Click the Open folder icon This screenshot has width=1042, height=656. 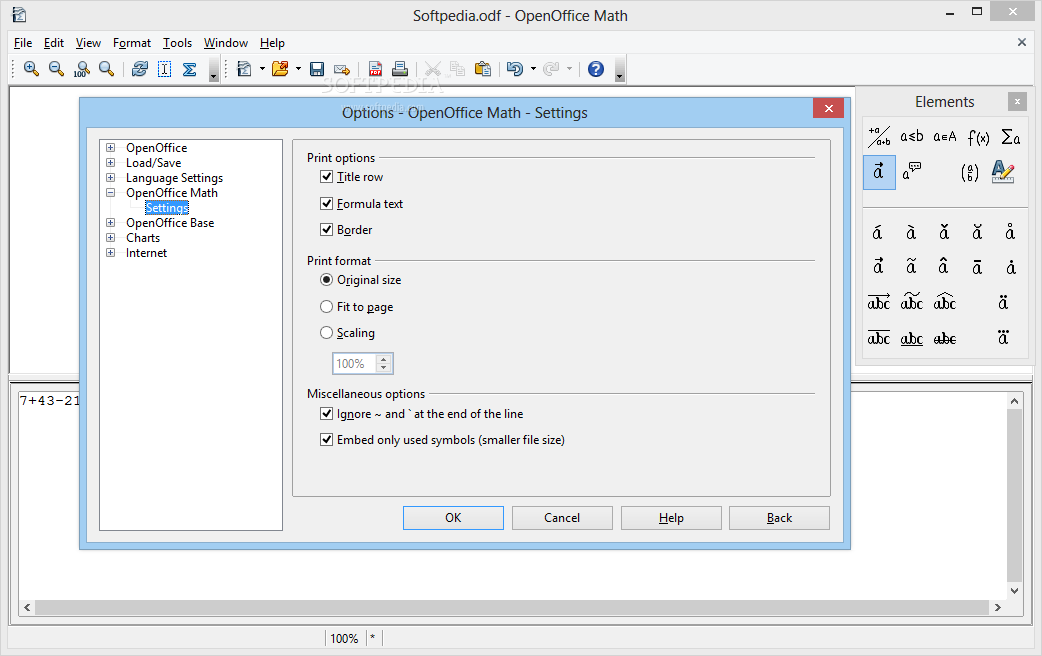coord(280,68)
